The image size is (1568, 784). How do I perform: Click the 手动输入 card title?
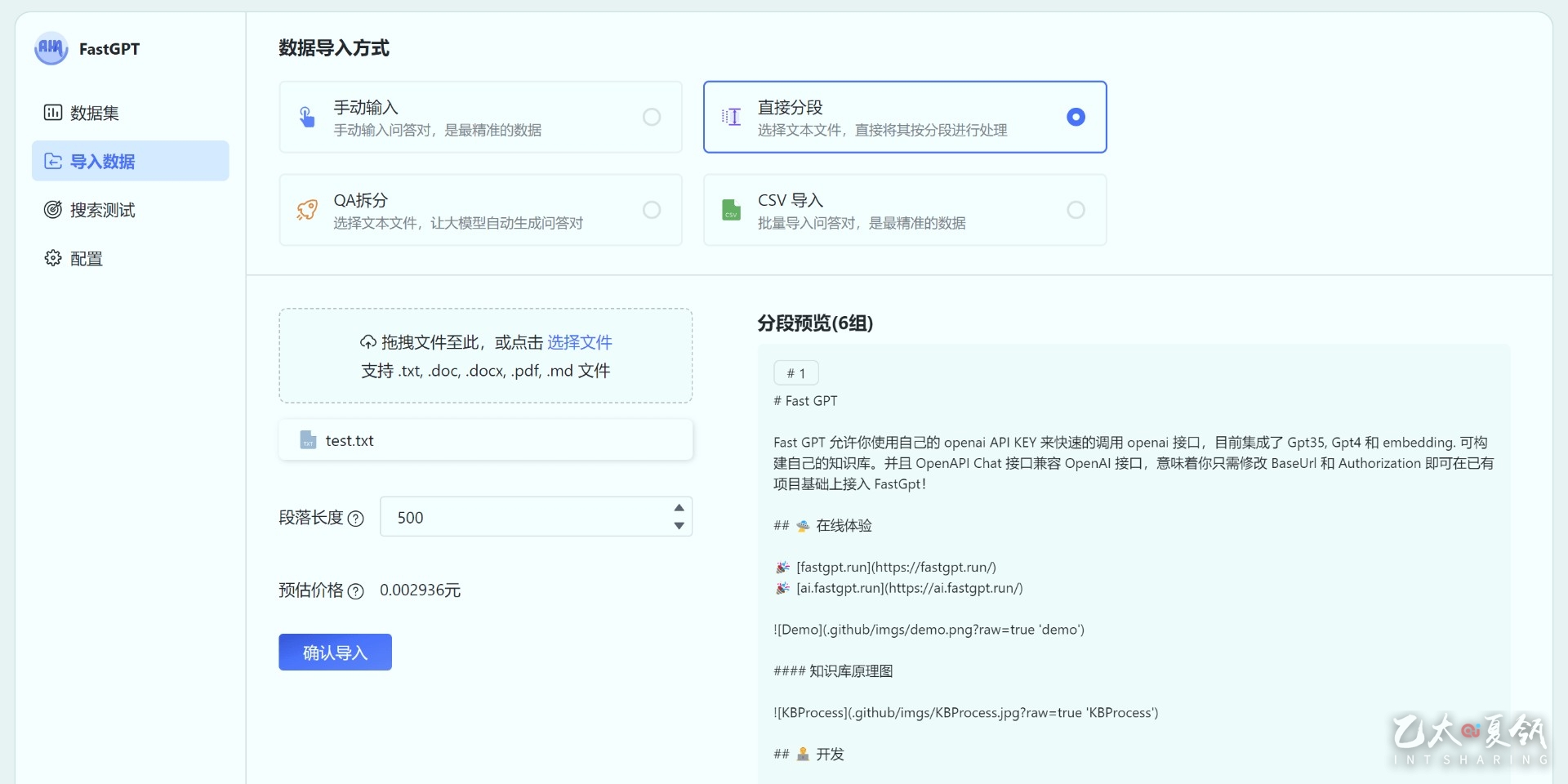tap(366, 107)
